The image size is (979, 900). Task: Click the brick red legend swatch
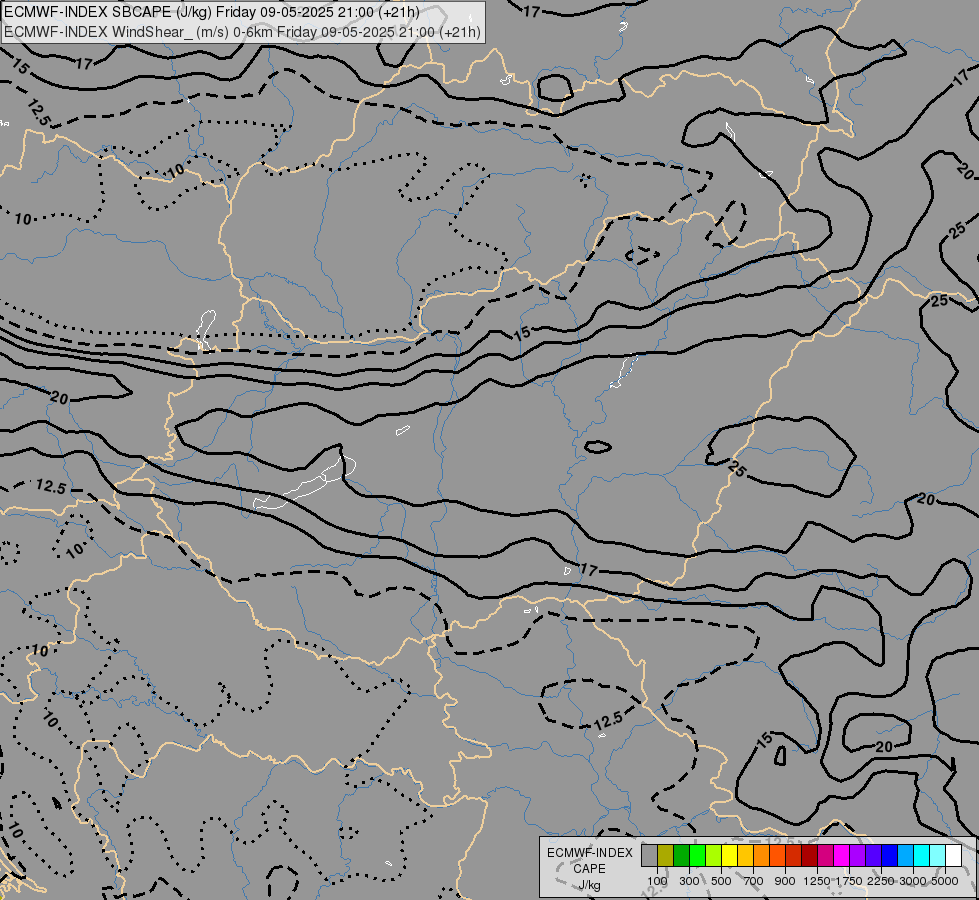tap(794, 855)
